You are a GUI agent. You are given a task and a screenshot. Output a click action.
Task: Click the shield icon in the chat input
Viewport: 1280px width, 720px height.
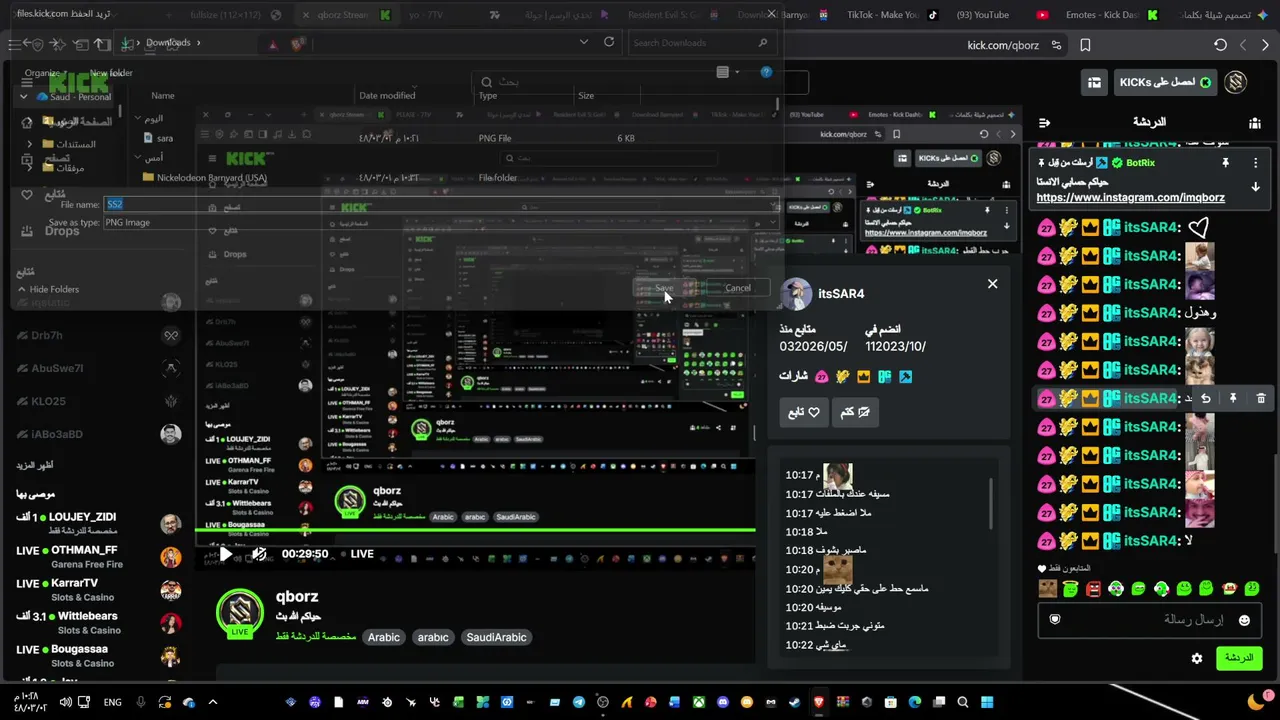coord(1054,620)
